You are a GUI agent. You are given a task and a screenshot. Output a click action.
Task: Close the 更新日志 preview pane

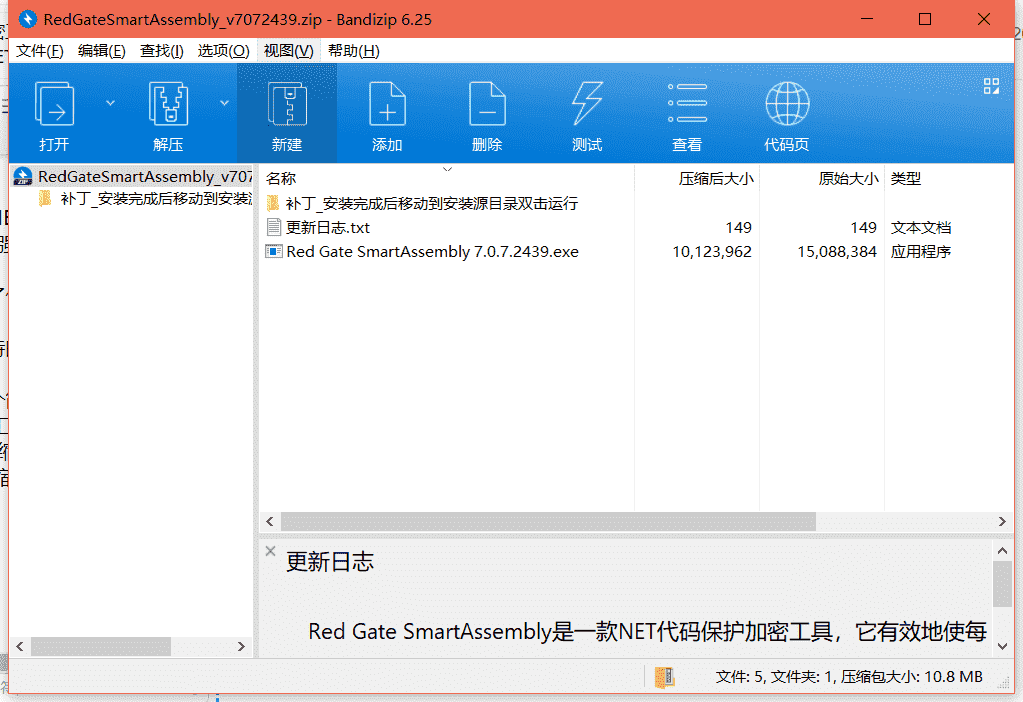(x=270, y=551)
